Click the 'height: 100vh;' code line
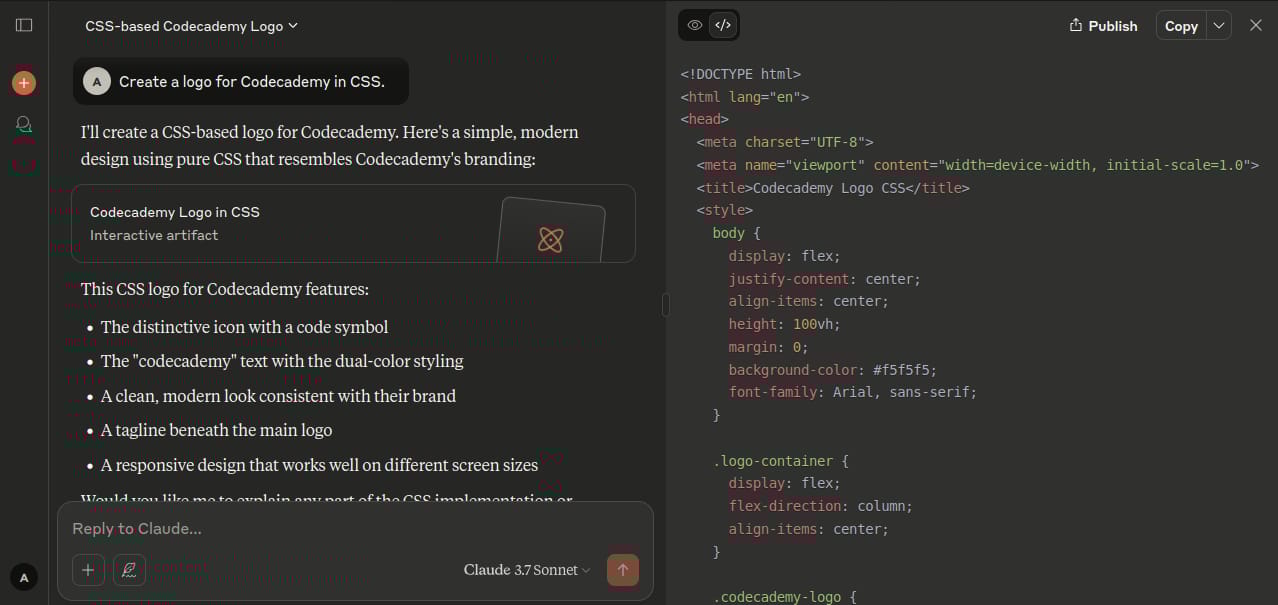The height and width of the screenshot is (605, 1278). click(x=784, y=324)
